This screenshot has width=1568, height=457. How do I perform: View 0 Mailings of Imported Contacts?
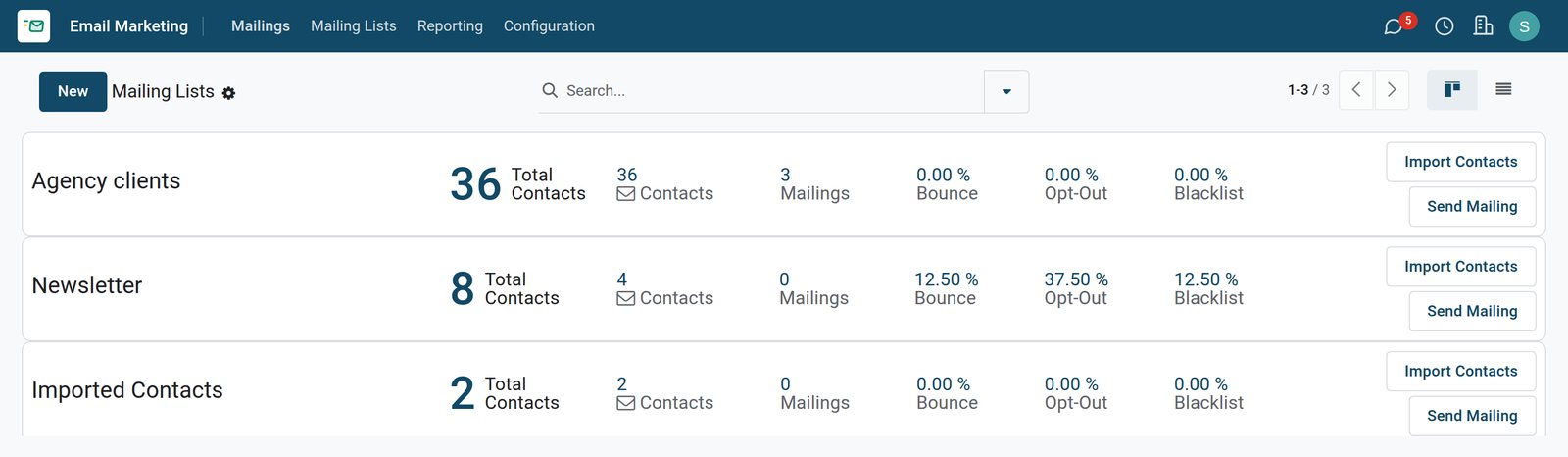point(814,393)
